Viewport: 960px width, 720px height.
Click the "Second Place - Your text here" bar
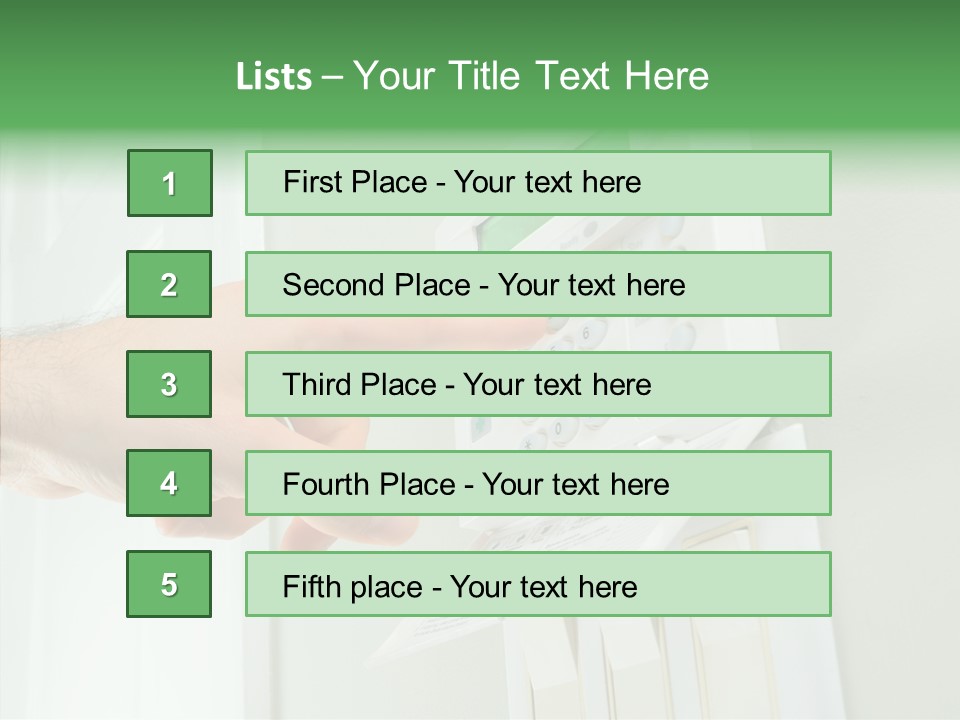[538, 284]
